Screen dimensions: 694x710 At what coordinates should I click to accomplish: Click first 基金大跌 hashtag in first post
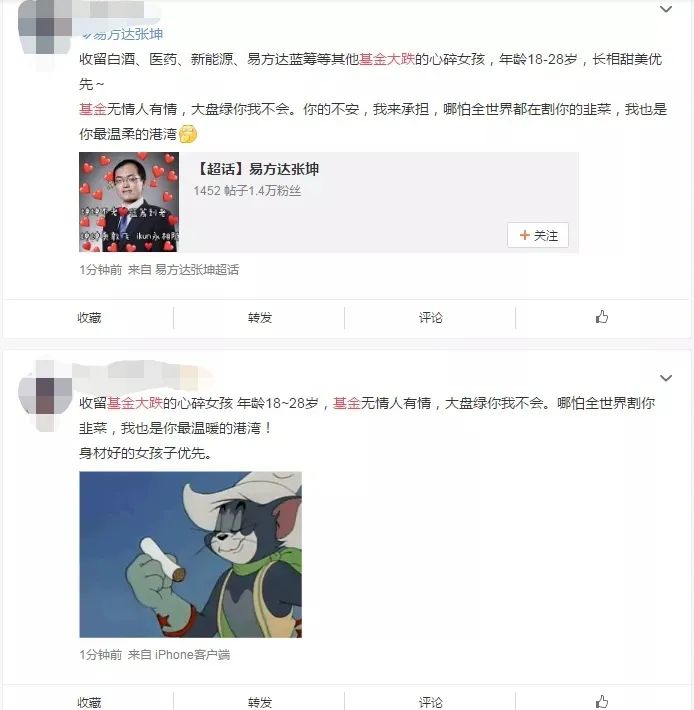pyautogui.click(x=387, y=59)
